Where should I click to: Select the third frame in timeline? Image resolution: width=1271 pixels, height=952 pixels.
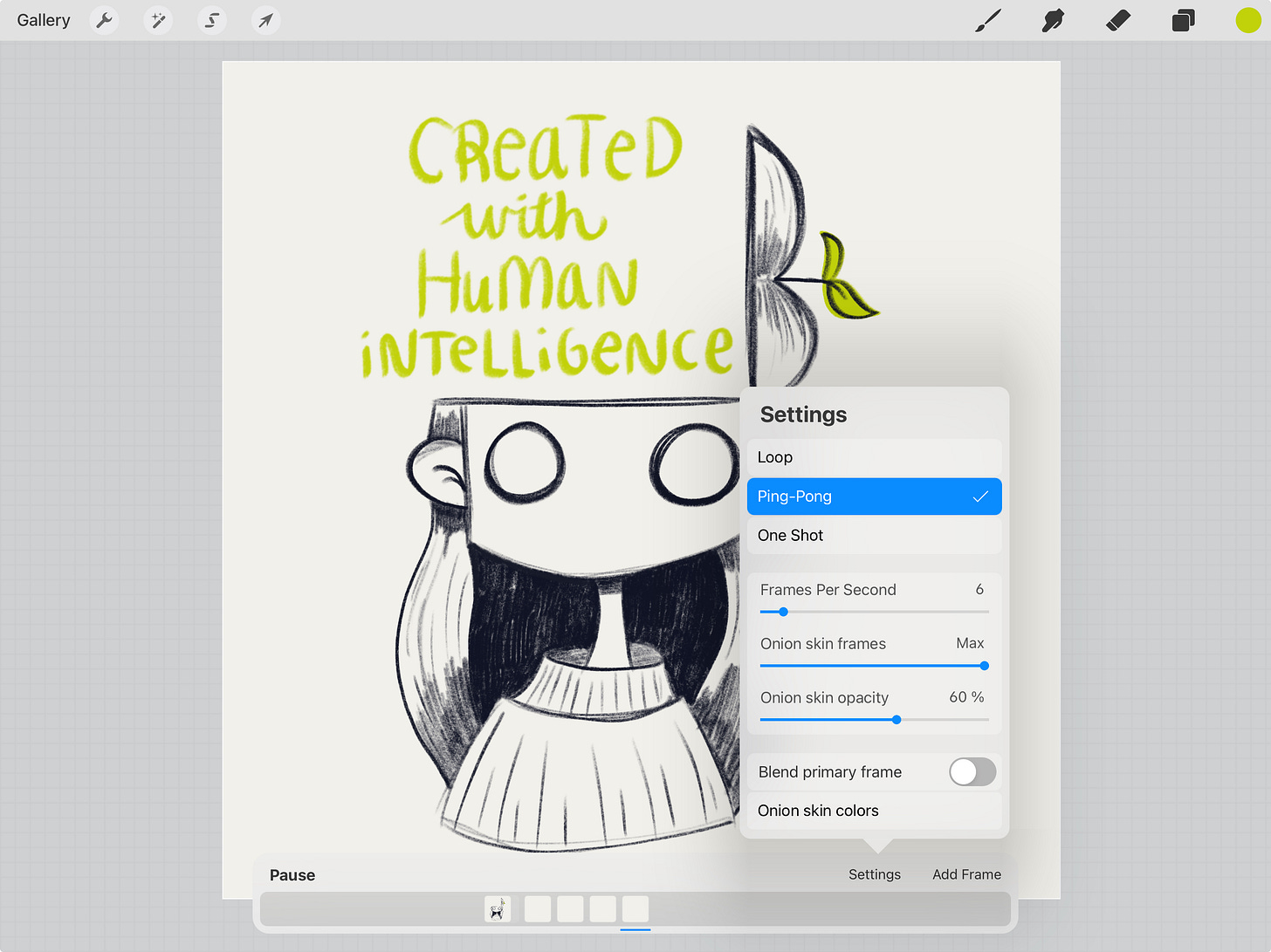570,908
